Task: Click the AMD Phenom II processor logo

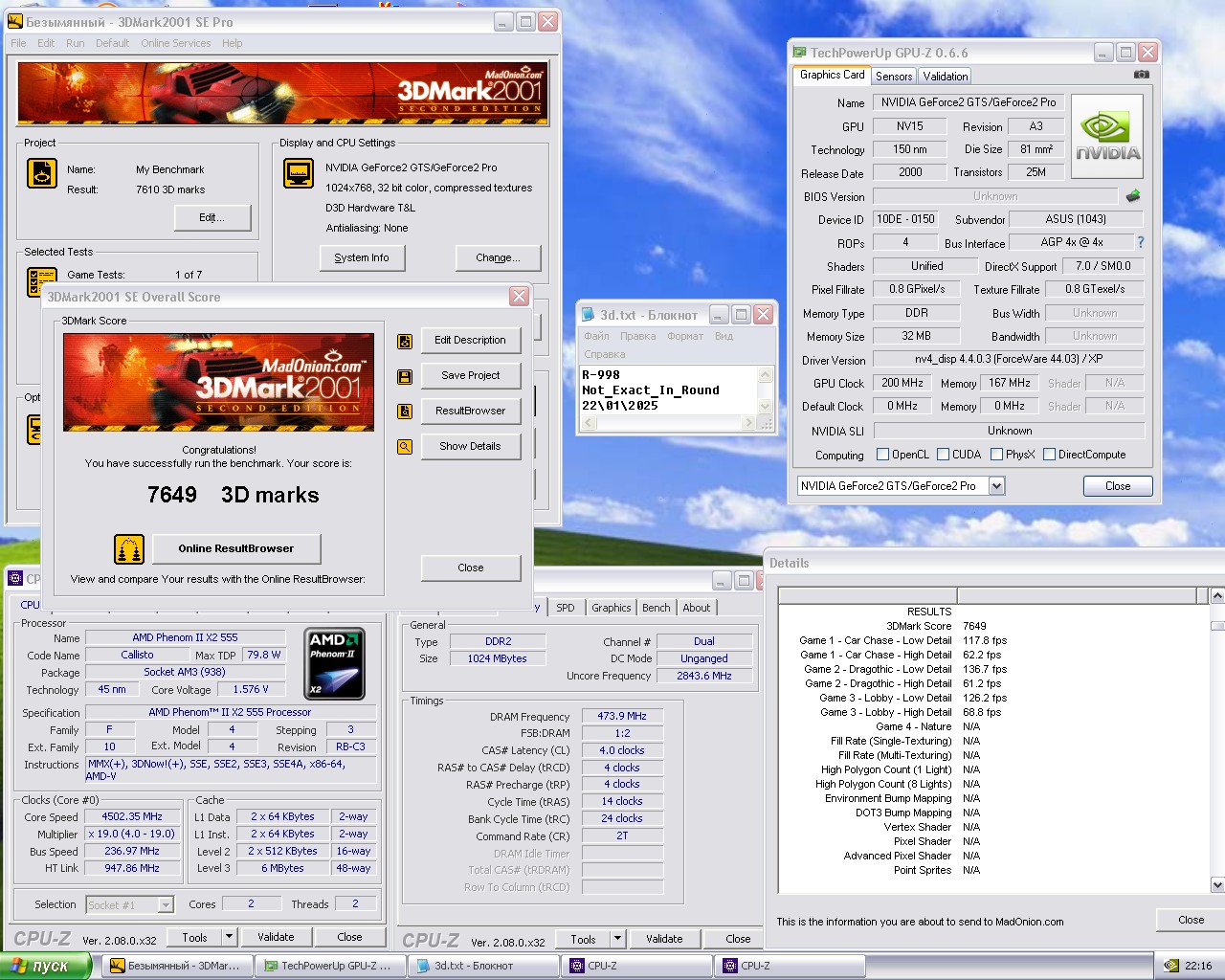Action: (x=335, y=663)
